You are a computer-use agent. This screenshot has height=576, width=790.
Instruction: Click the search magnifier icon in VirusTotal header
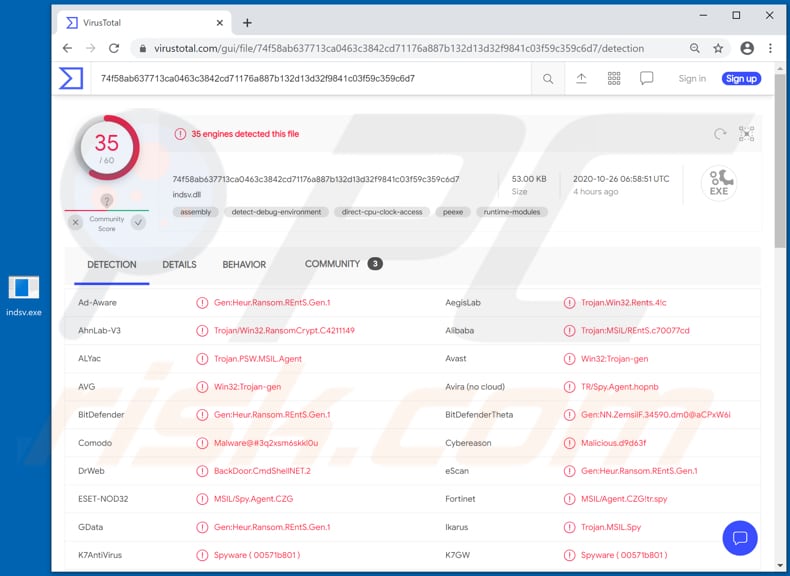tap(548, 79)
